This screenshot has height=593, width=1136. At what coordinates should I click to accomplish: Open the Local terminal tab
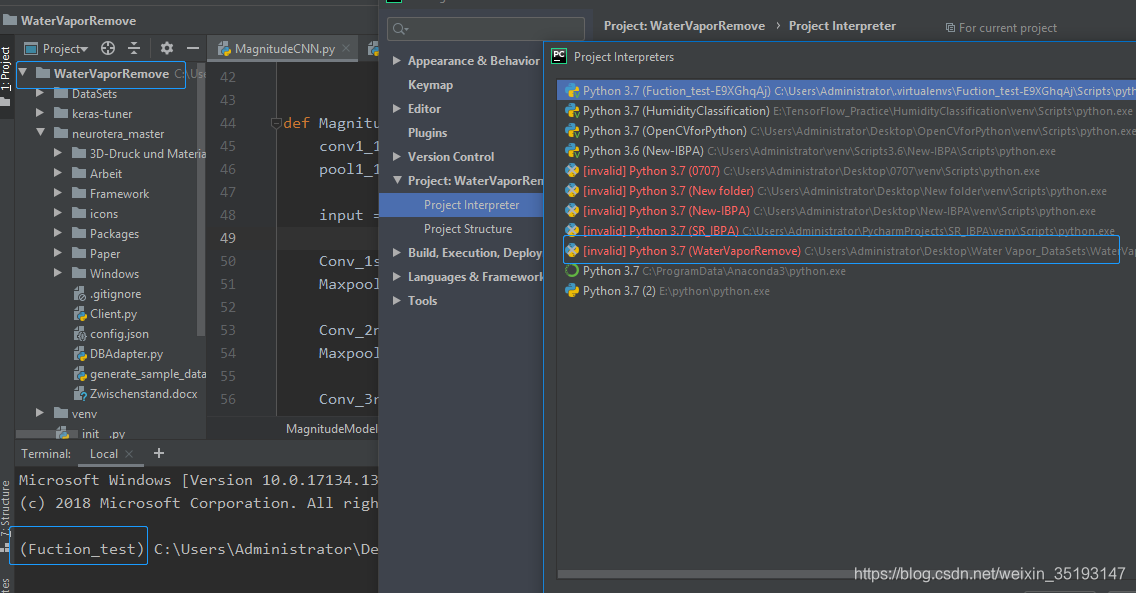104,454
